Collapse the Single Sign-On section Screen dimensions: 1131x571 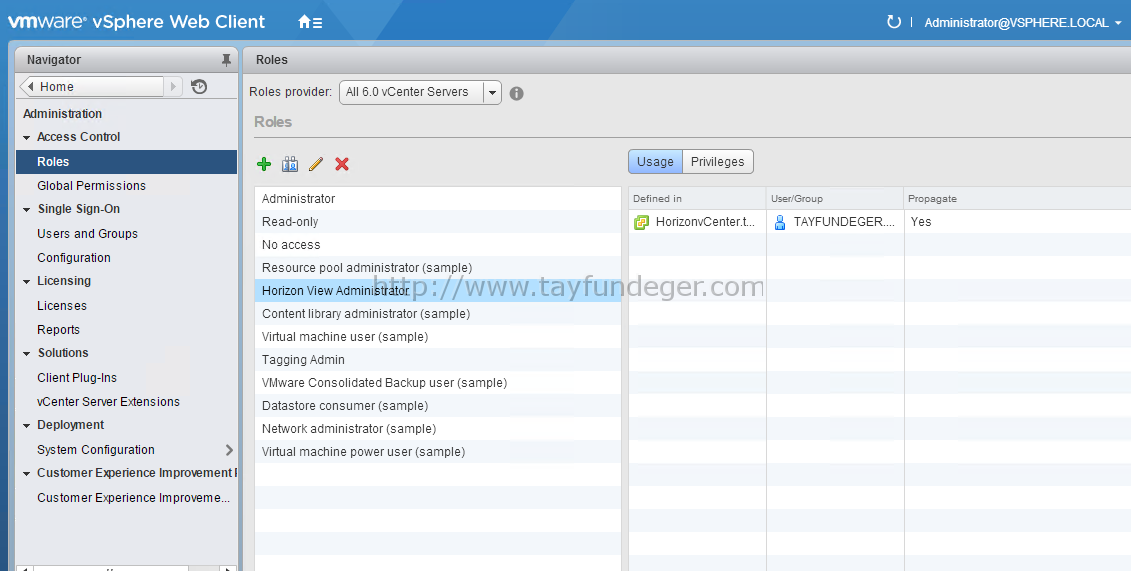27,209
